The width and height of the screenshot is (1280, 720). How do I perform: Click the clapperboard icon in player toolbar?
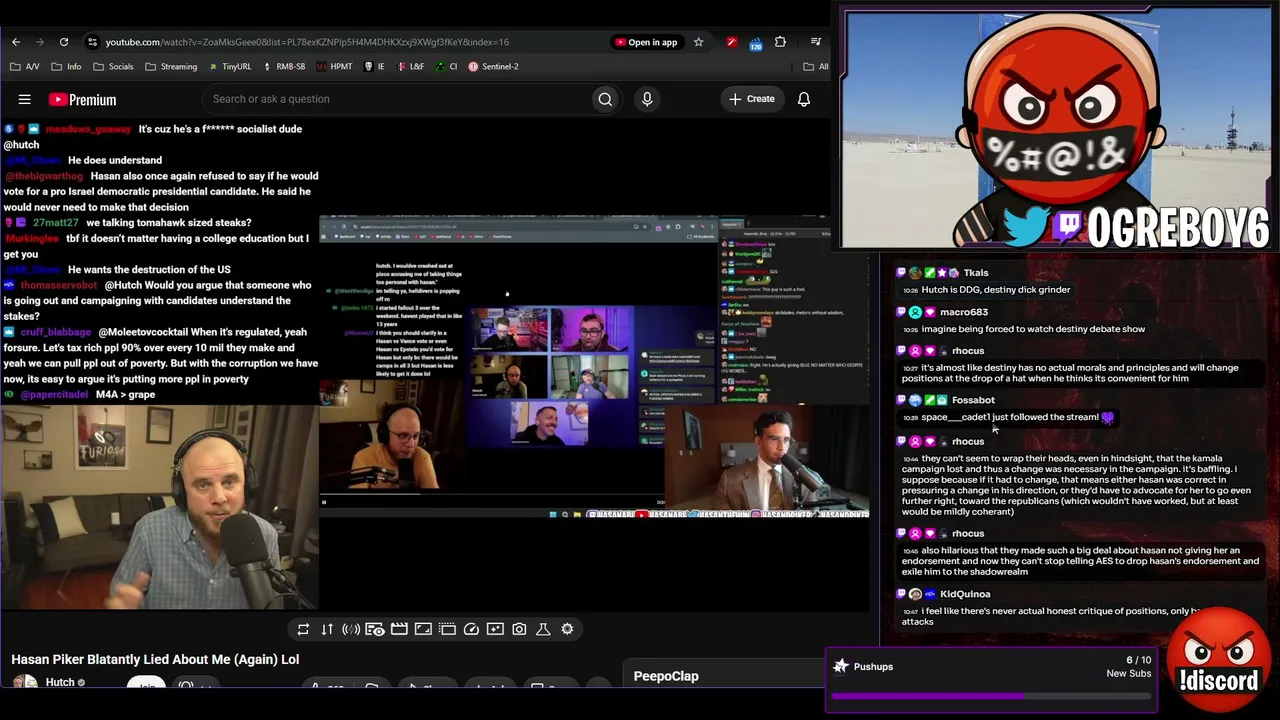click(399, 629)
